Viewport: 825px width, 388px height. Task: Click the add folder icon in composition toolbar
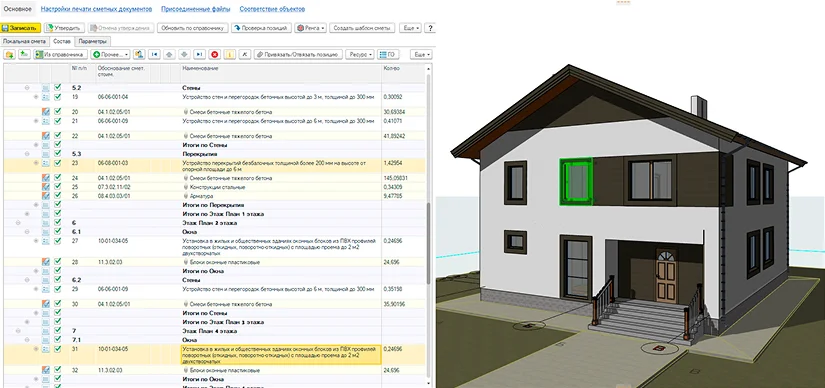[9, 54]
